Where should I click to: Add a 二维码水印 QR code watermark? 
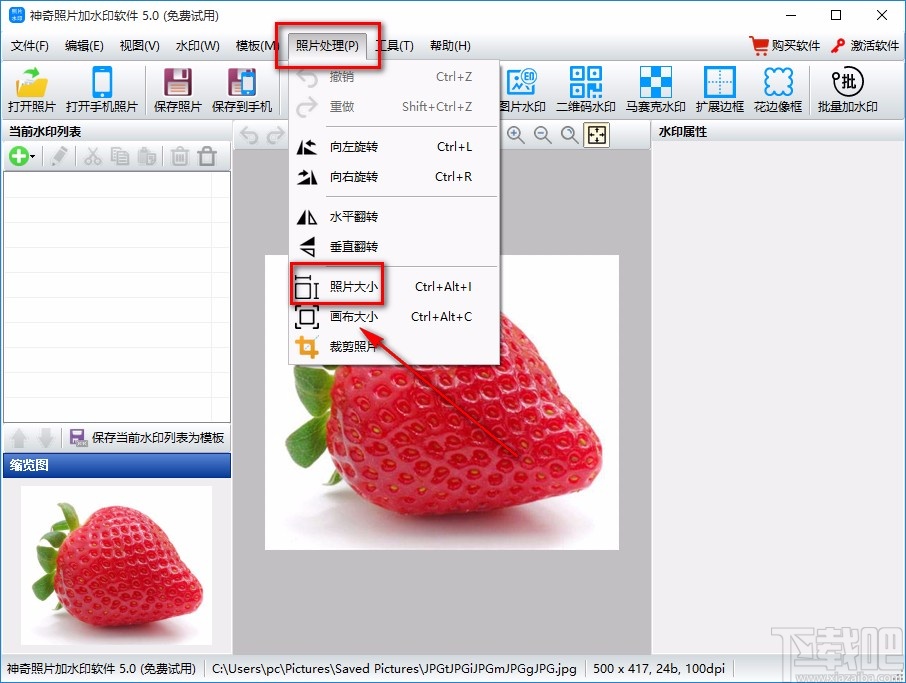585,89
